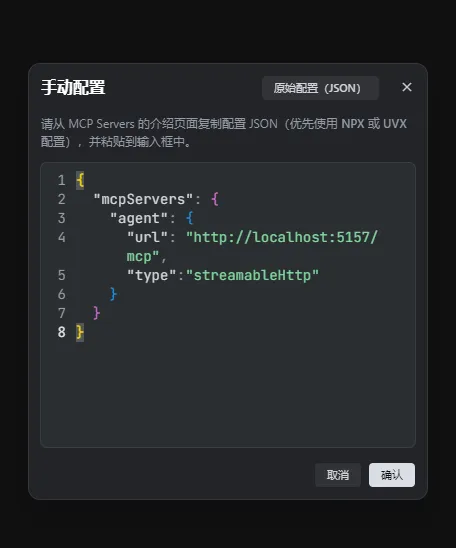Click the http://localhost:5157/ URL string
The width and height of the screenshot is (456, 548).
pyautogui.click(x=282, y=238)
